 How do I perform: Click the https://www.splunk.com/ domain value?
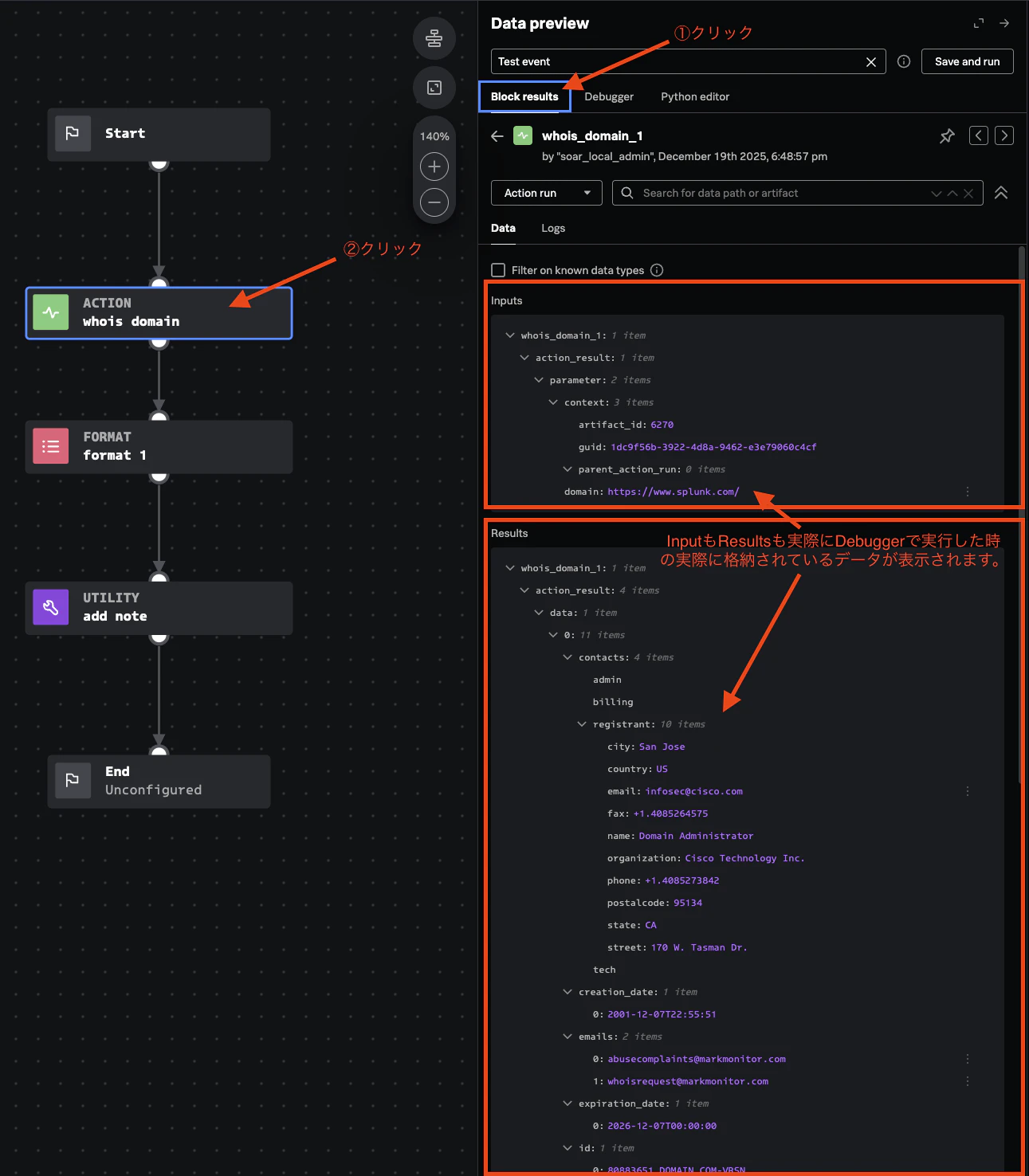point(673,492)
